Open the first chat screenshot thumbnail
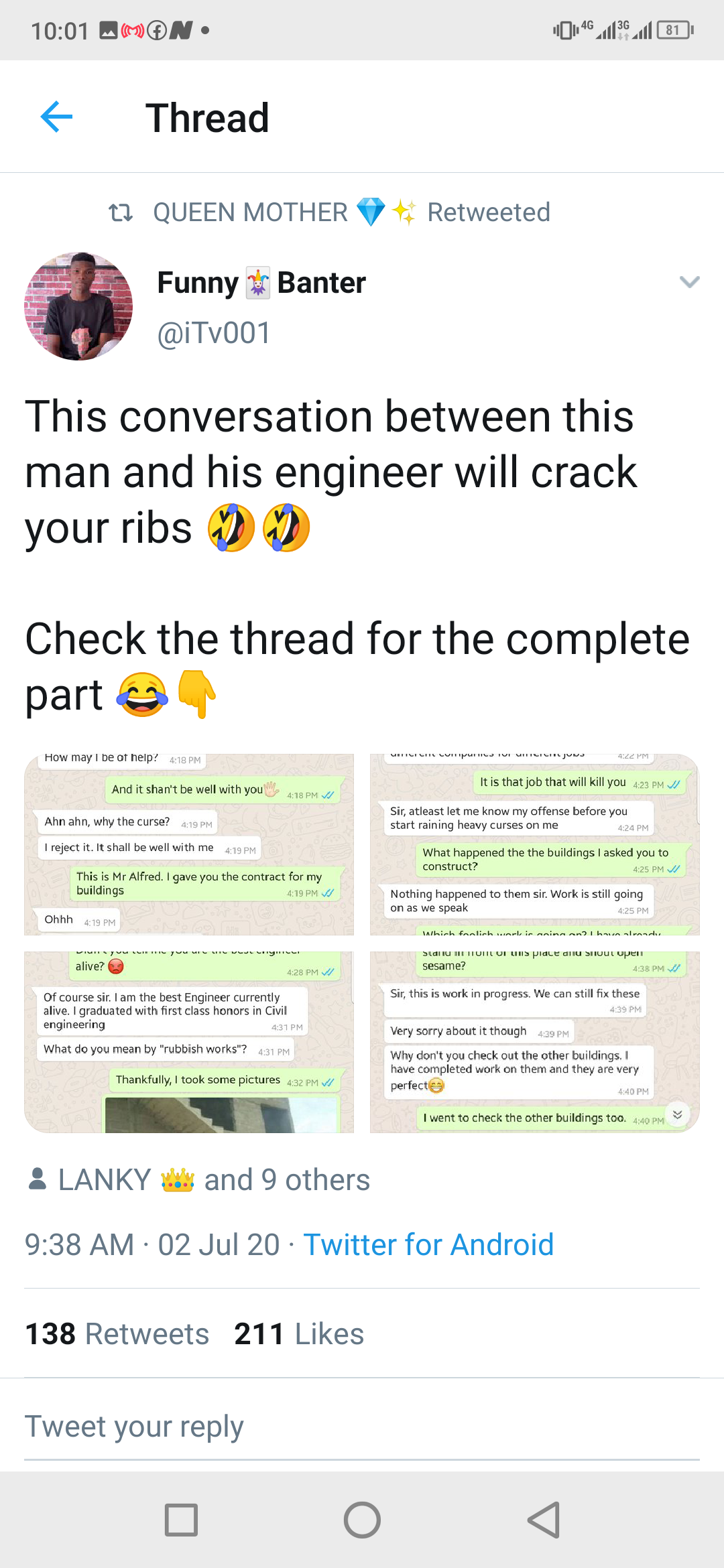 [189, 844]
